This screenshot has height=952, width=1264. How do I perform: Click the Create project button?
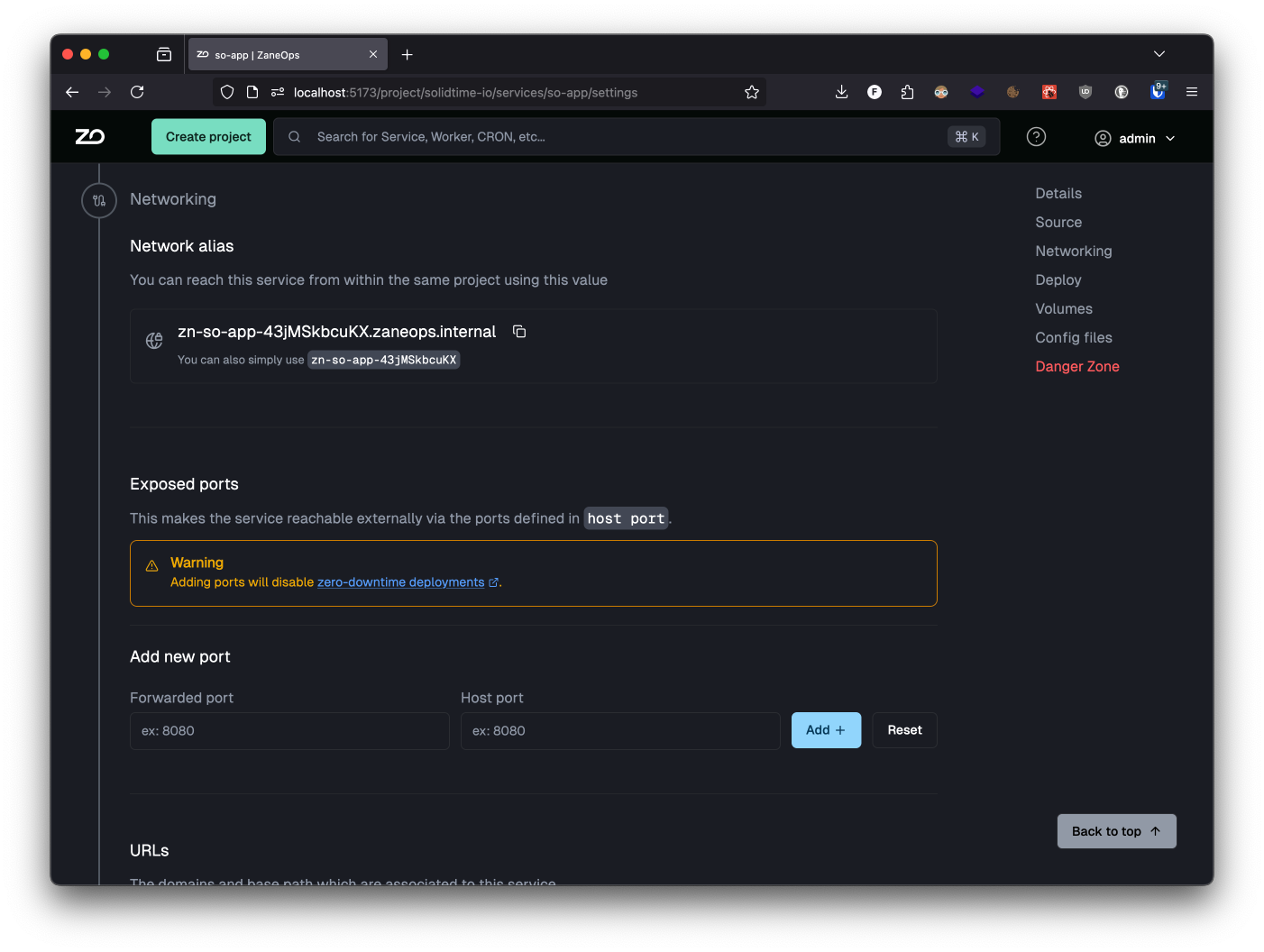pyautogui.click(x=208, y=137)
